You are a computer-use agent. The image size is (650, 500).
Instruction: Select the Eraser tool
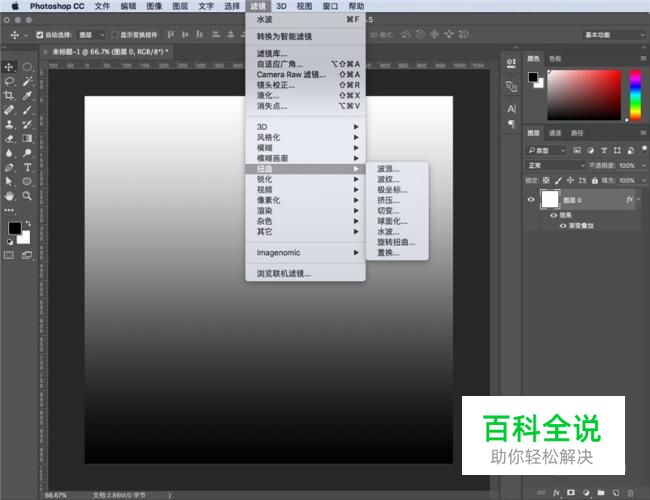pyautogui.click(x=9, y=138)
